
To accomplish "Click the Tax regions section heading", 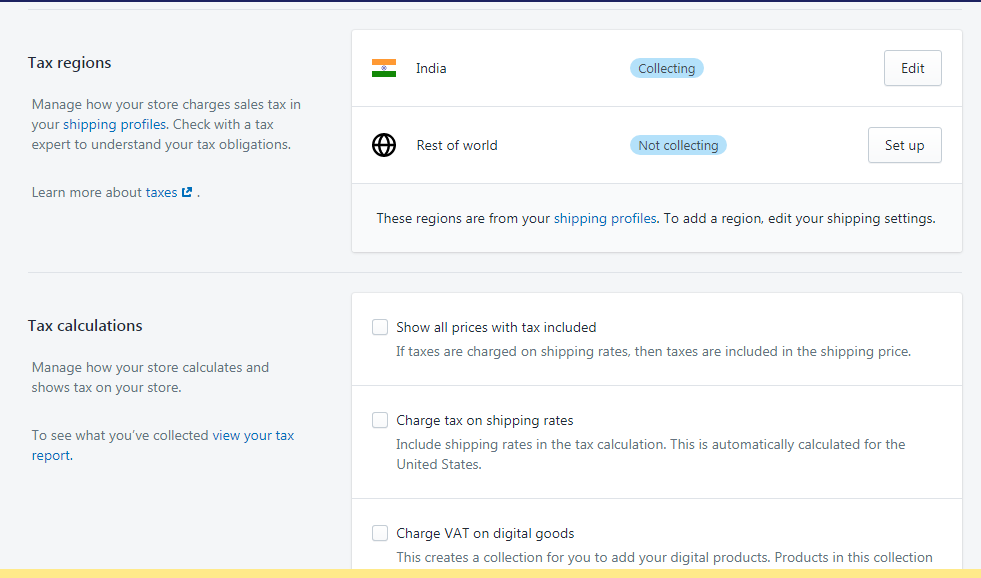I will click(x=70, y=63).
